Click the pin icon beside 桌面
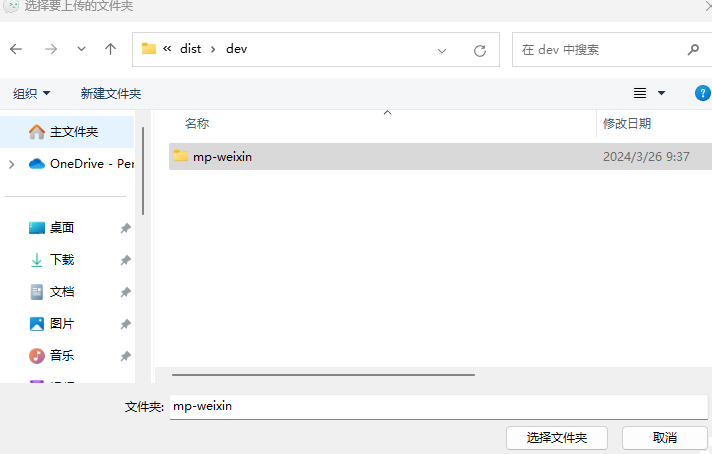712x454 pixels. click(125, 228)
